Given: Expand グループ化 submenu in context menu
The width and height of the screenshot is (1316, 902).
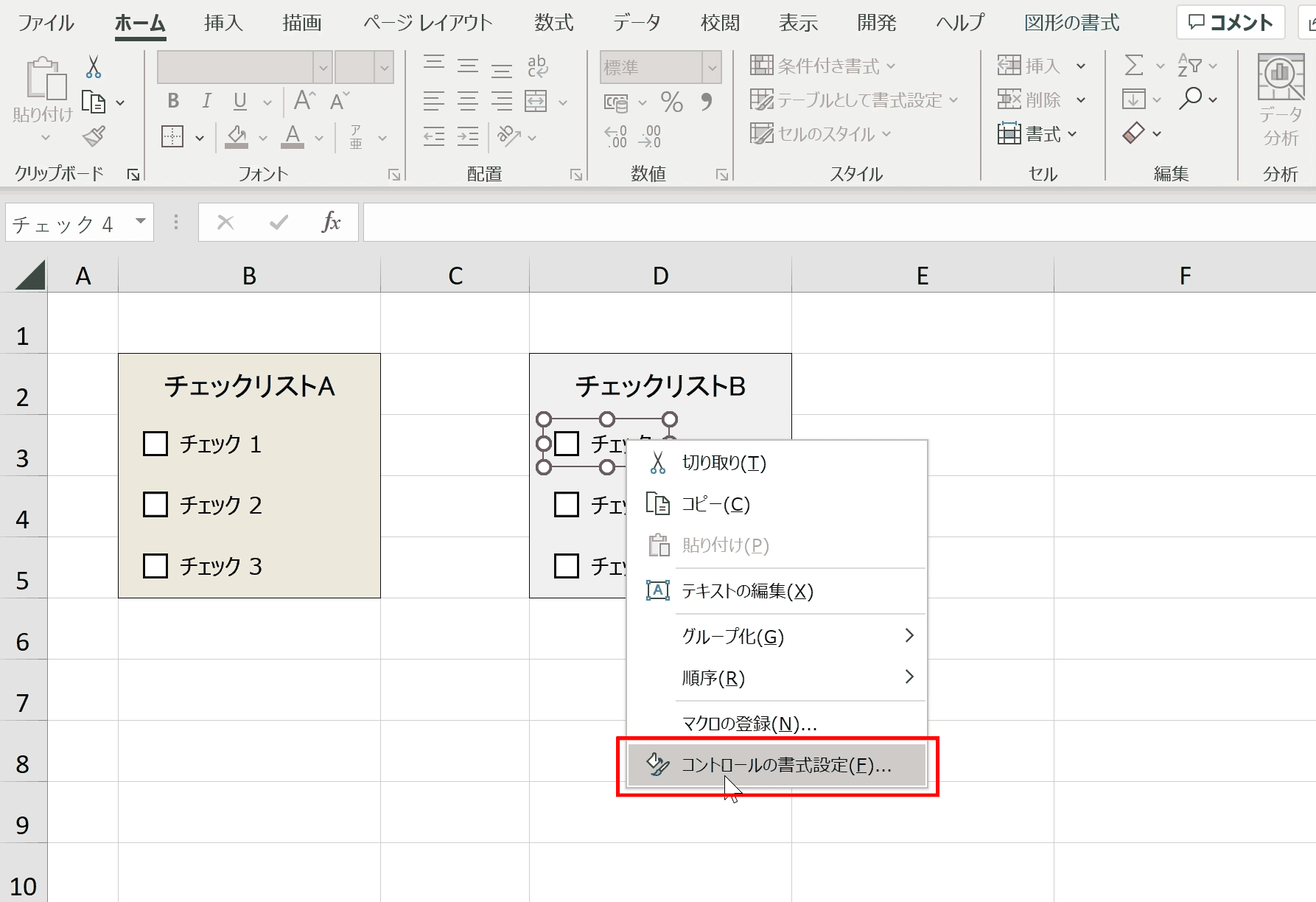Looking at the screenshot, I should click(777, 636).
